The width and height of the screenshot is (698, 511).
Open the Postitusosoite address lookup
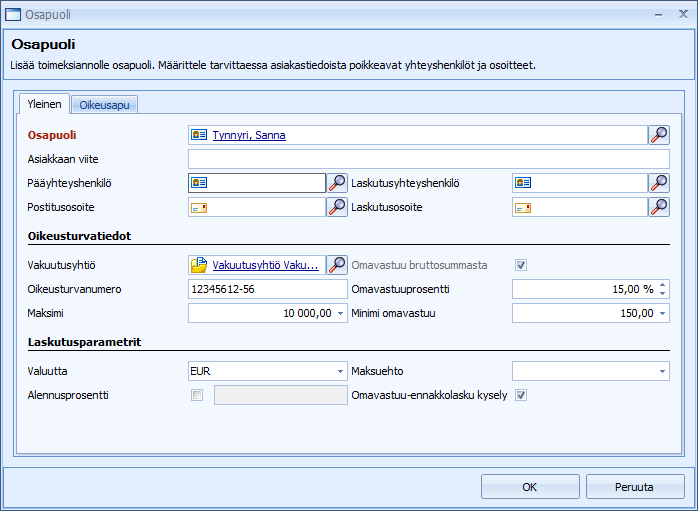tap(337, 207)
